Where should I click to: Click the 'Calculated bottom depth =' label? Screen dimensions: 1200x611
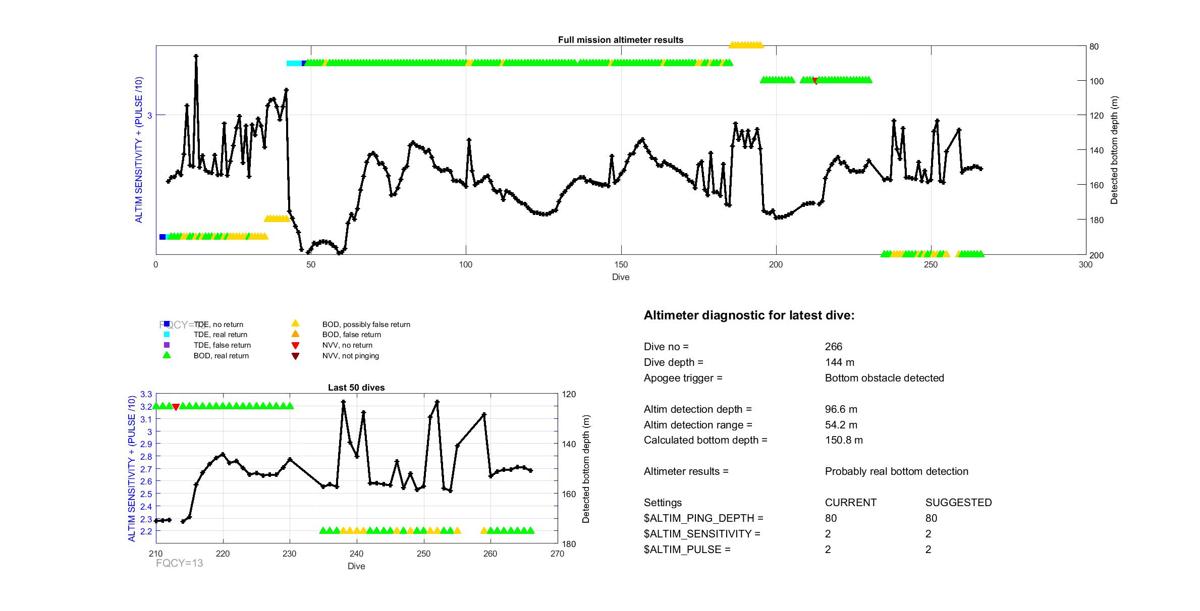pyautogui.click(x=705, y=440)
